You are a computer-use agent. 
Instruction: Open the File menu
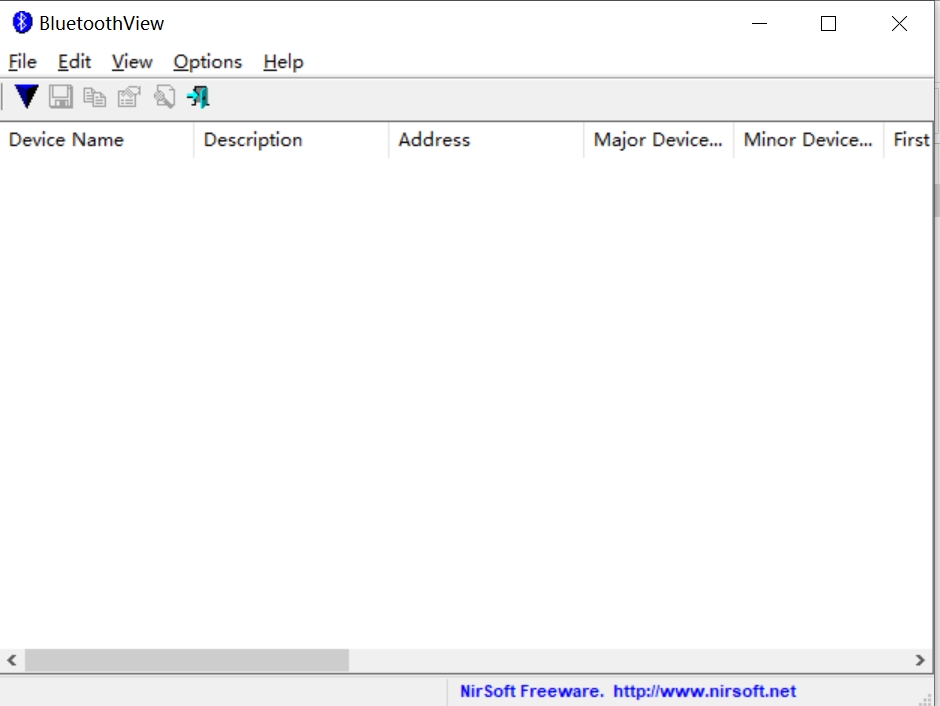[23, 62]
